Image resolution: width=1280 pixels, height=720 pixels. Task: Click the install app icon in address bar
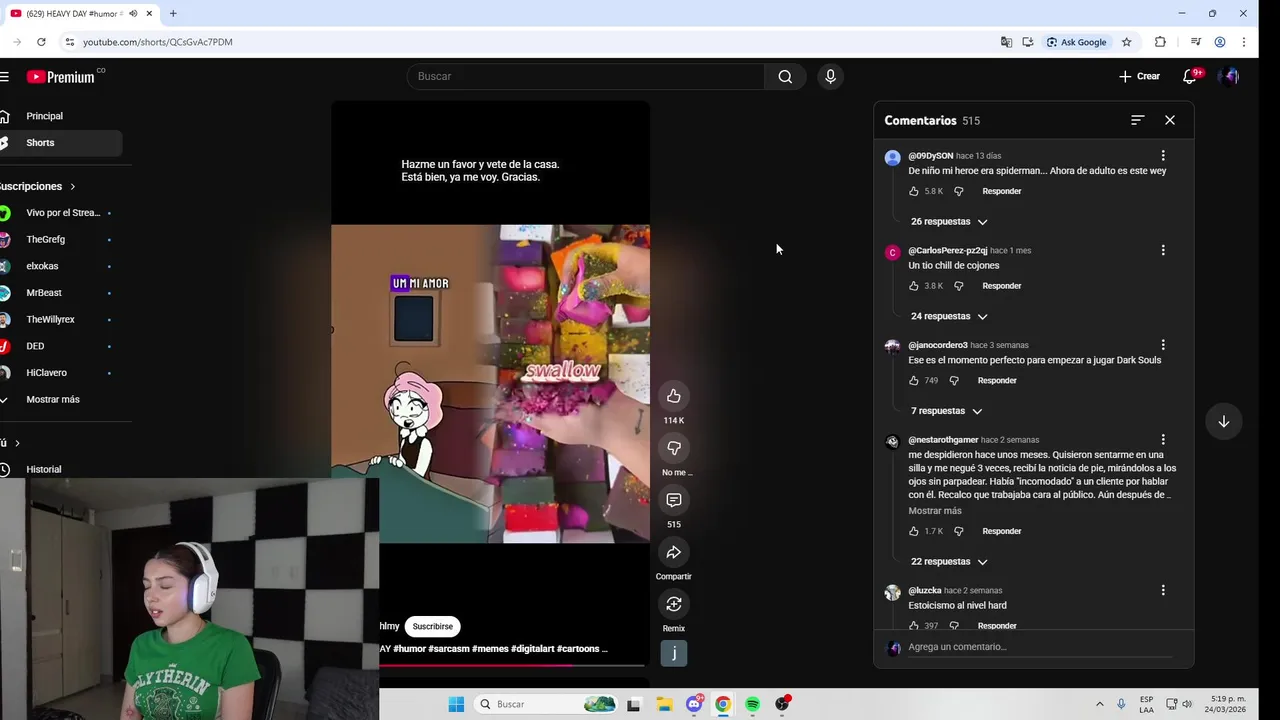[x=1027, y=42]
